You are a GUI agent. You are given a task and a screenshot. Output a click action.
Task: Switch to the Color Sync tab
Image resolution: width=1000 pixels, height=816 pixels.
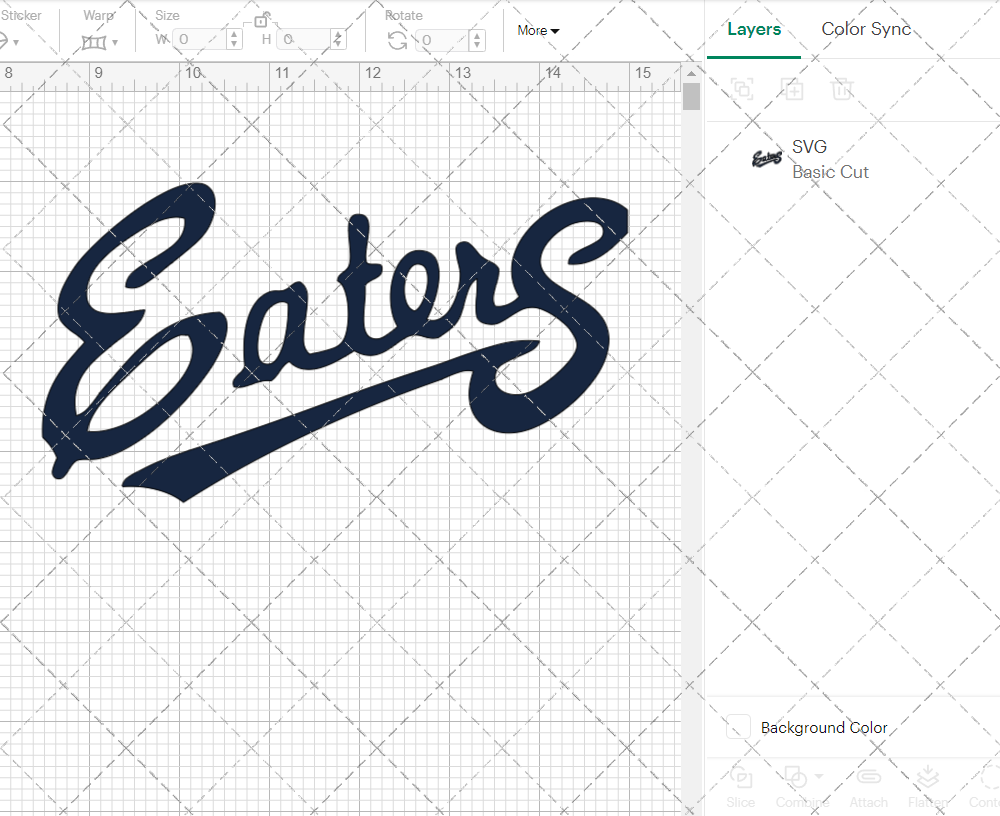[x=866, y=29]
